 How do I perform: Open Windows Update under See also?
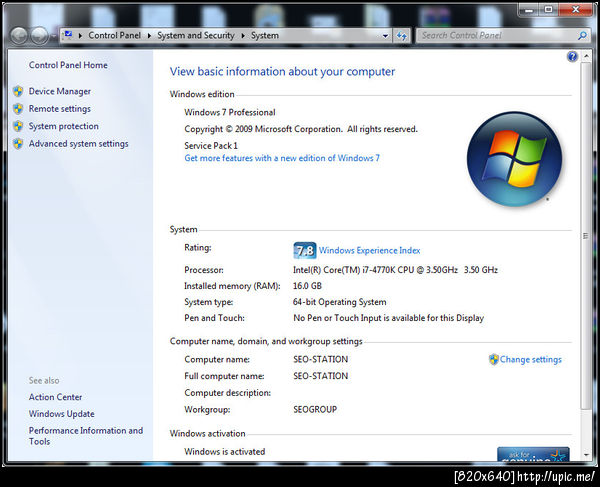point(62,414)
